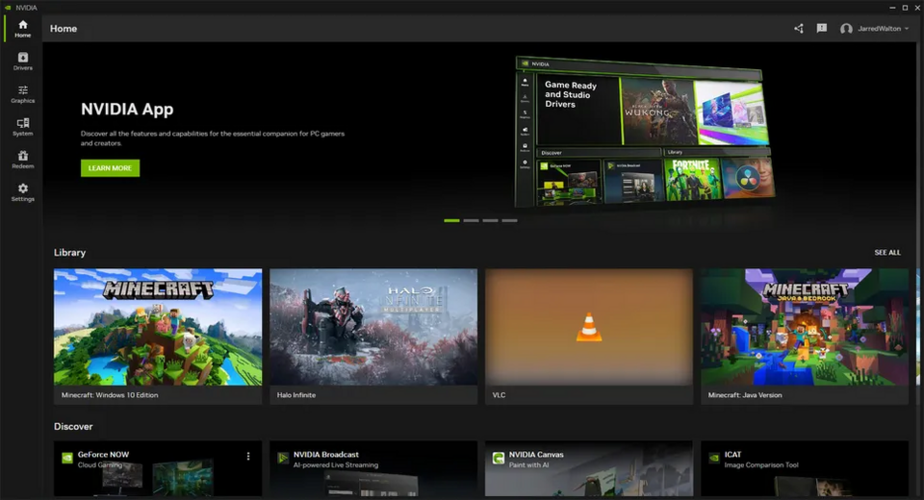Image resolution: width=924 pixels, height=500 pixels.
Task: Open Settings gear in sidebar
Action: (22, 192)
